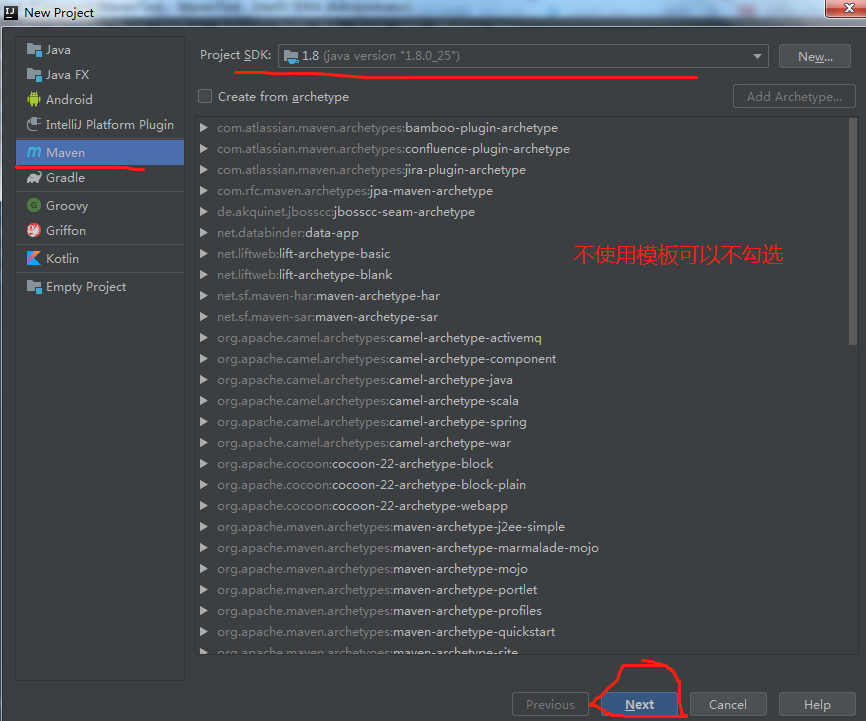Expand confluence-plugin-archetype node

(204, 149)
